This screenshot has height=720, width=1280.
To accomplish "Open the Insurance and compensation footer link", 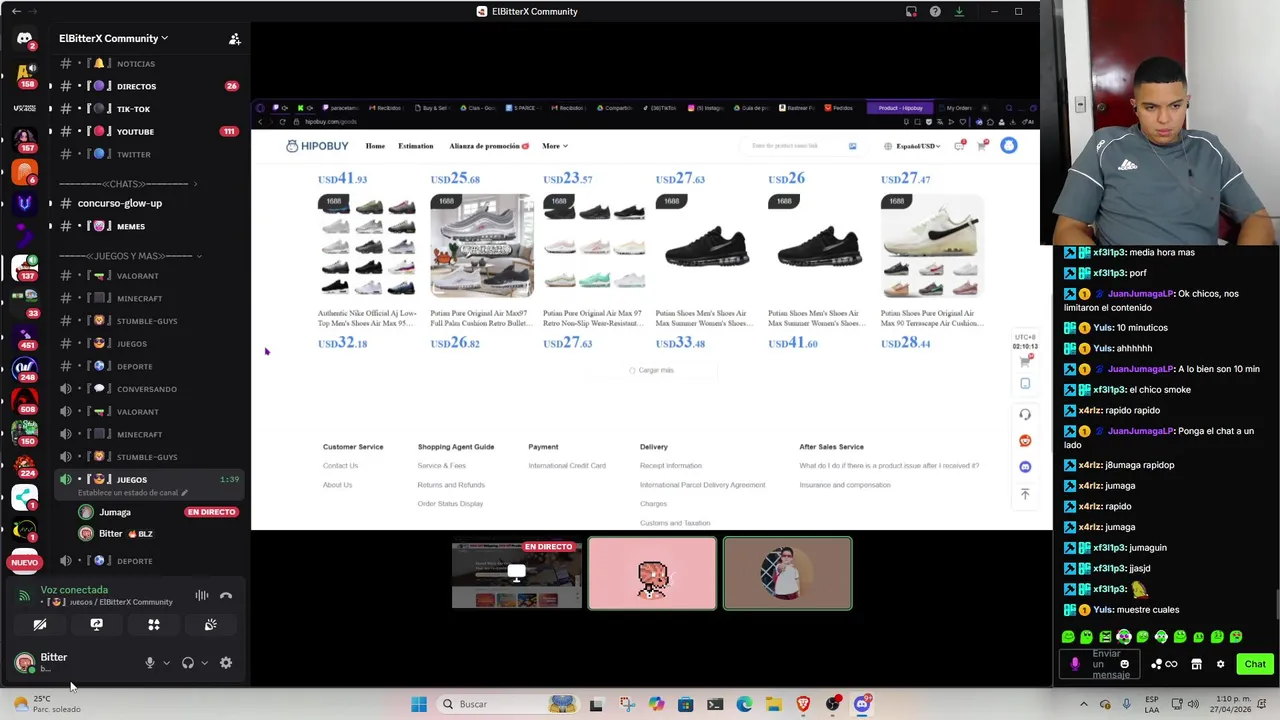I will [845, 485].
